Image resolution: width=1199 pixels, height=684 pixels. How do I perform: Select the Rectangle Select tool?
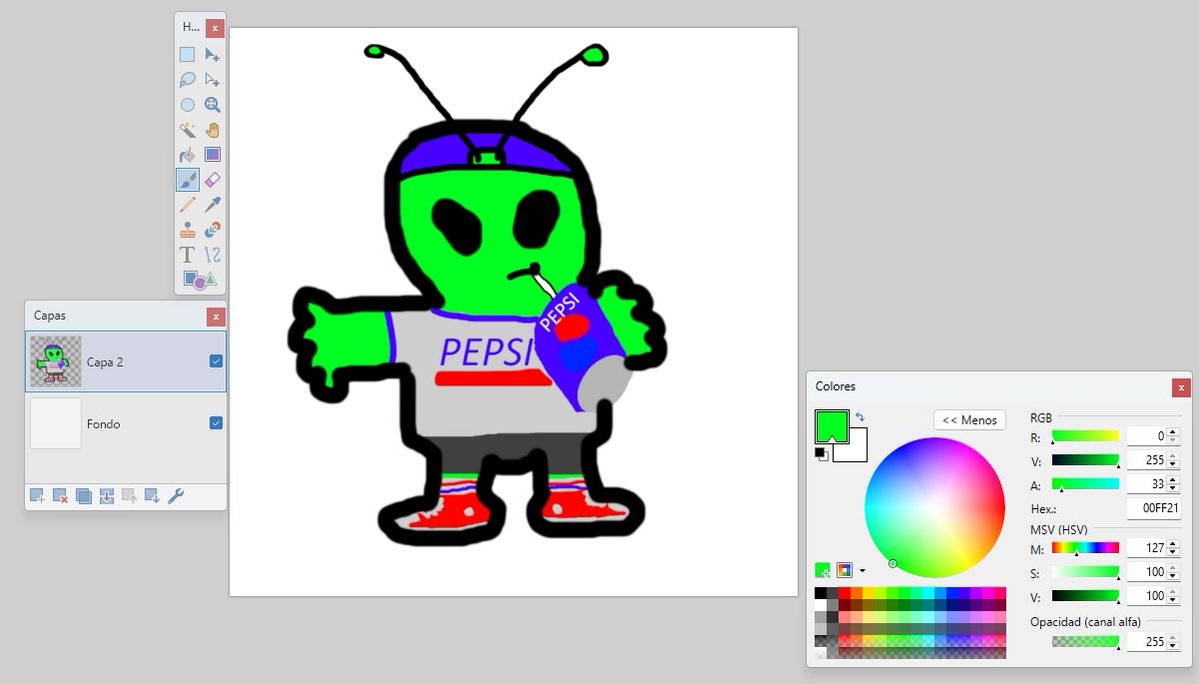[187, 54]
